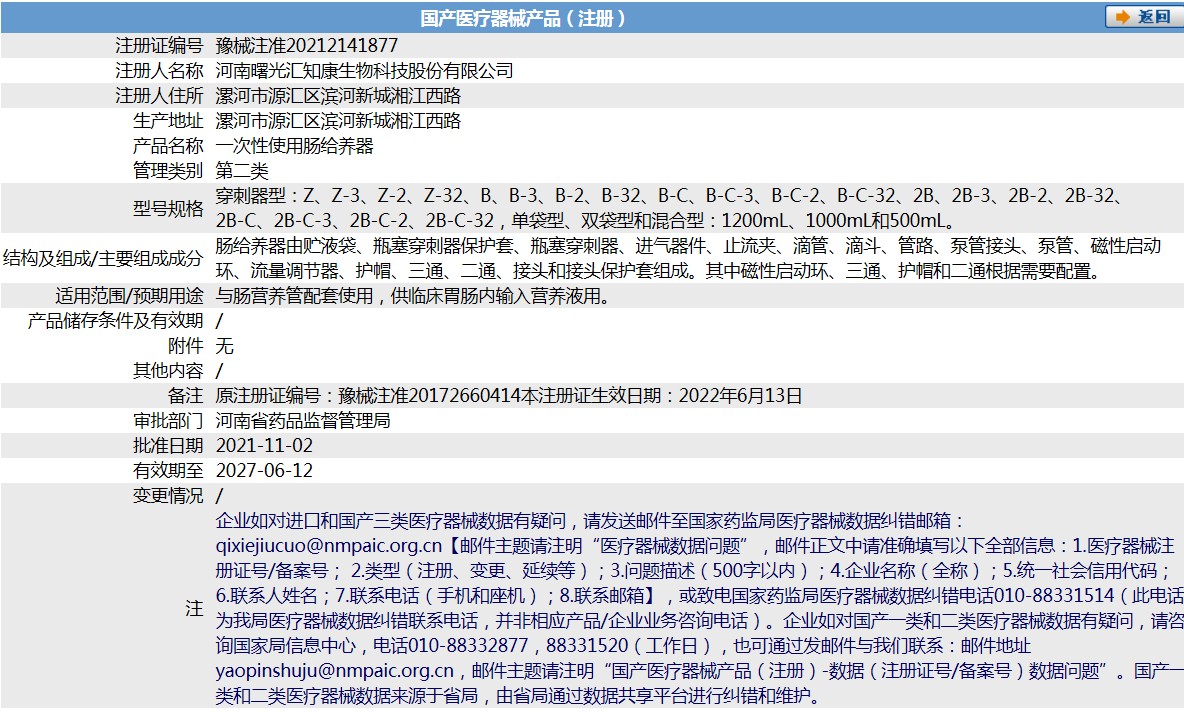
Task: Click label 结构及组成/主要组成成分
Action: click(x=103, y=258)
